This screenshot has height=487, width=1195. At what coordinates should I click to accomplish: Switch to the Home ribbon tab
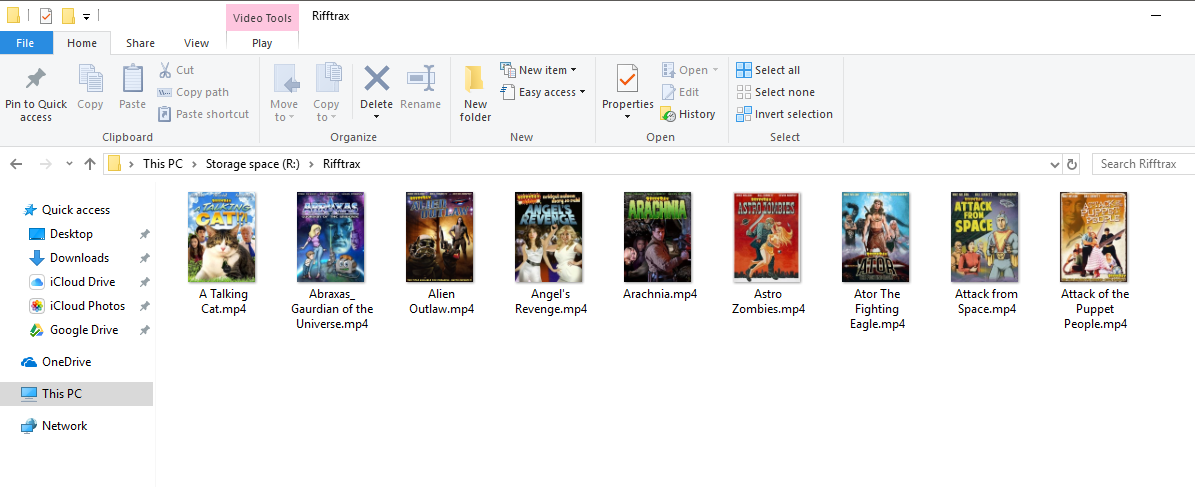[x=82, y=43]
